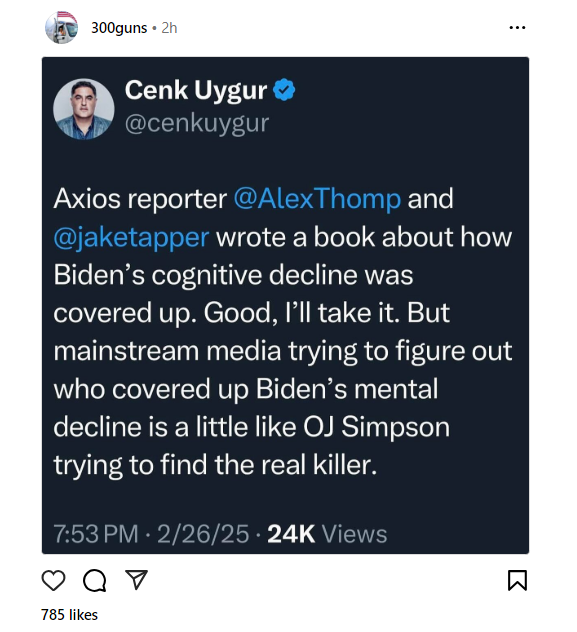Click the blue verified checkmark badge
The height and width of the screenshot is (632, 577).
tap(284, 90)
